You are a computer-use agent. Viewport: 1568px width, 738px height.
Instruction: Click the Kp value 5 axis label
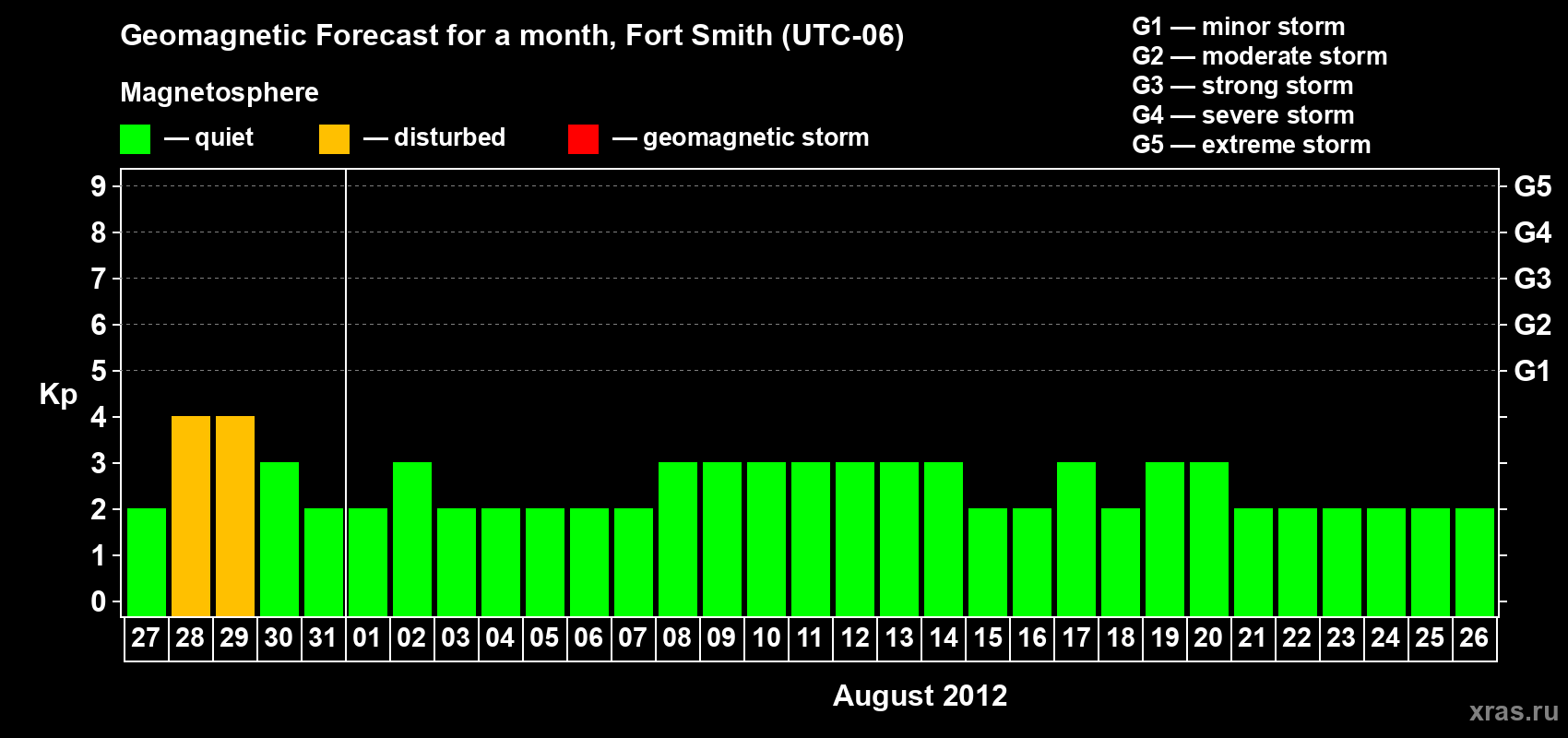pyautogui.click(x=99, y=371)
